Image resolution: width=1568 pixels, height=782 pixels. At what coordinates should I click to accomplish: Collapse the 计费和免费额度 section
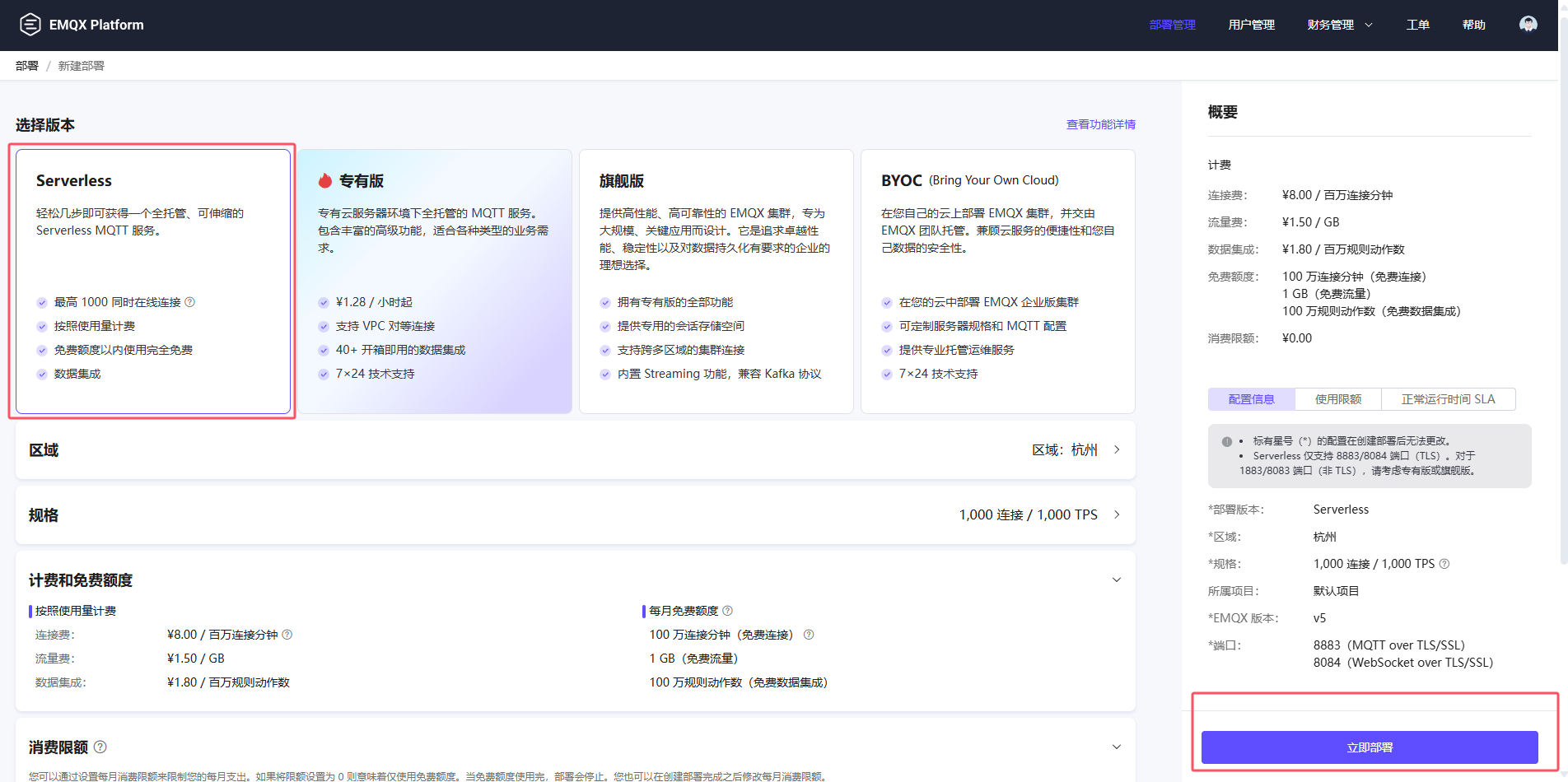pos(1117,580)
